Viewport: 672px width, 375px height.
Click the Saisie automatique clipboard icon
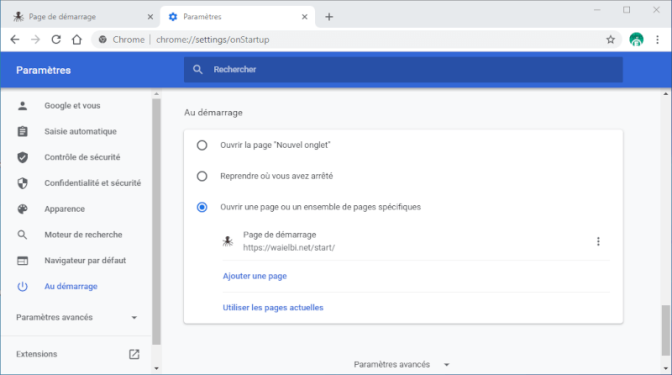pyautogui.click(x=22, y=131)
